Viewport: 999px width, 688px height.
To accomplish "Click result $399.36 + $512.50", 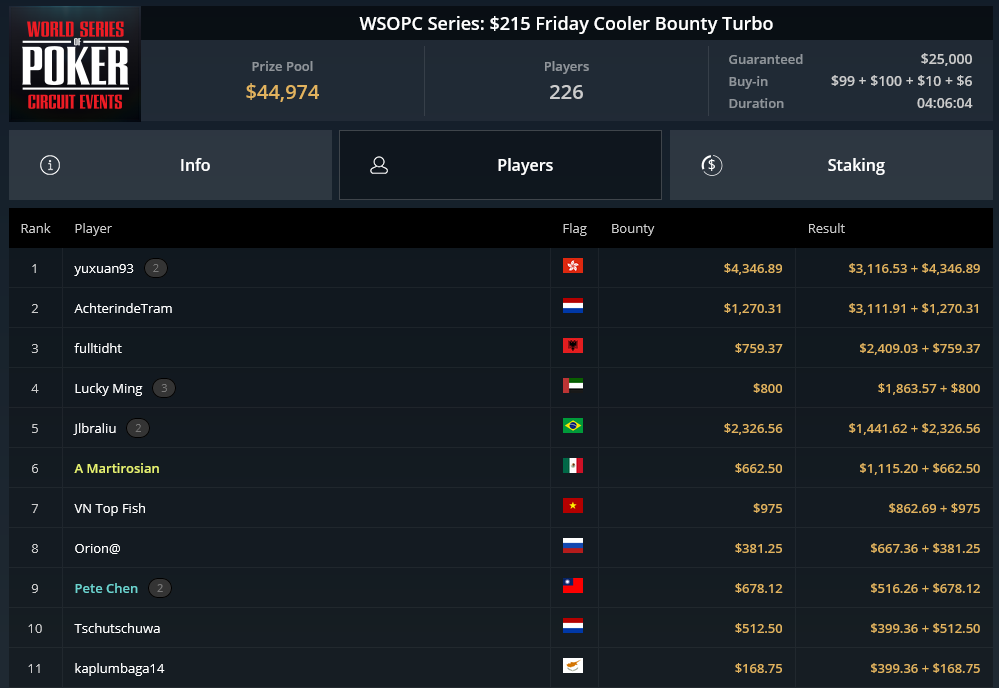I will coord(925,629).
